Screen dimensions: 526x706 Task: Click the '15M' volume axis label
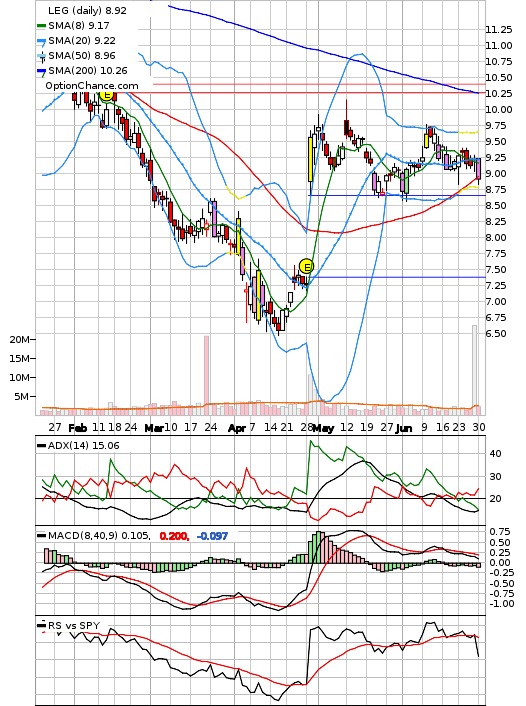pyautogui.click(x=19, y=358)
